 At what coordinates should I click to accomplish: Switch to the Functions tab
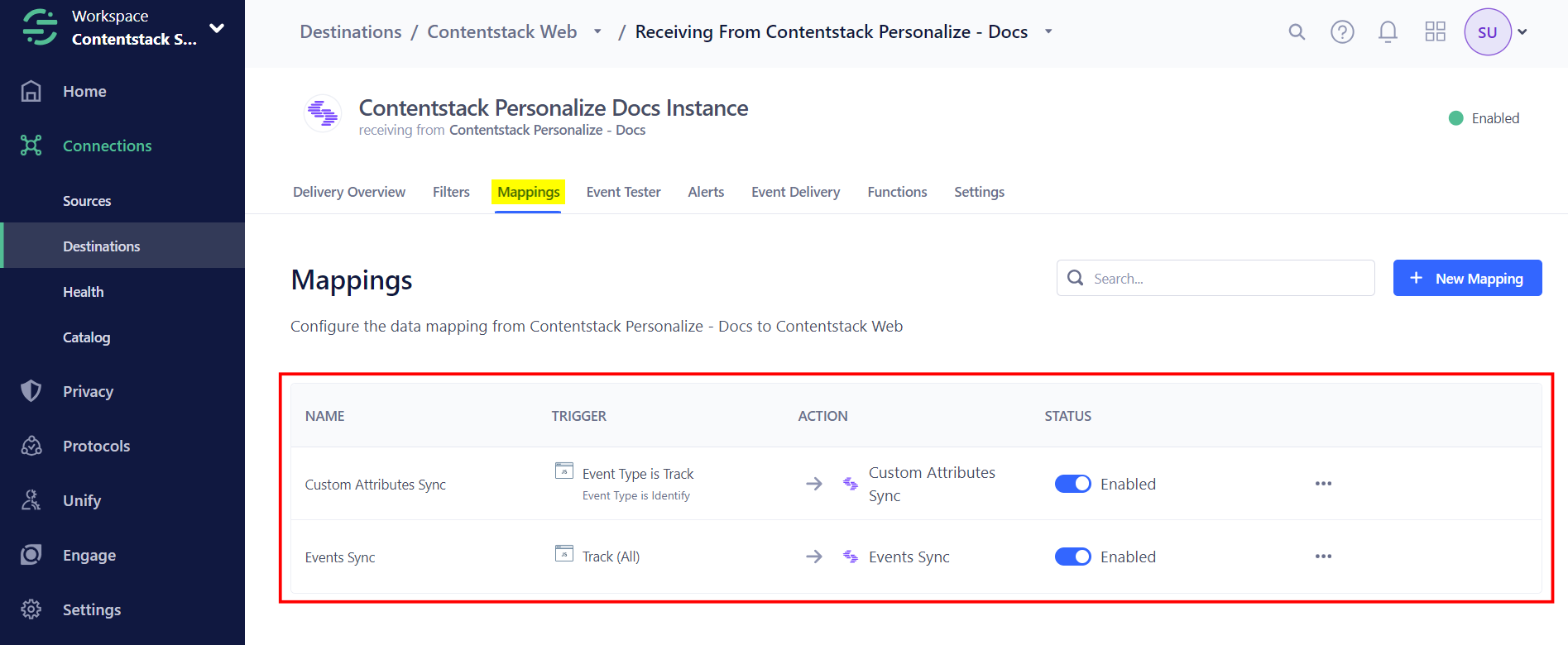897,192
